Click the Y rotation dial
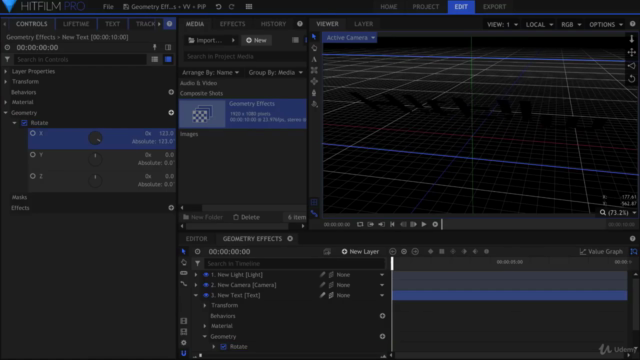Screen dimensions: 640x360 point(95,159)
